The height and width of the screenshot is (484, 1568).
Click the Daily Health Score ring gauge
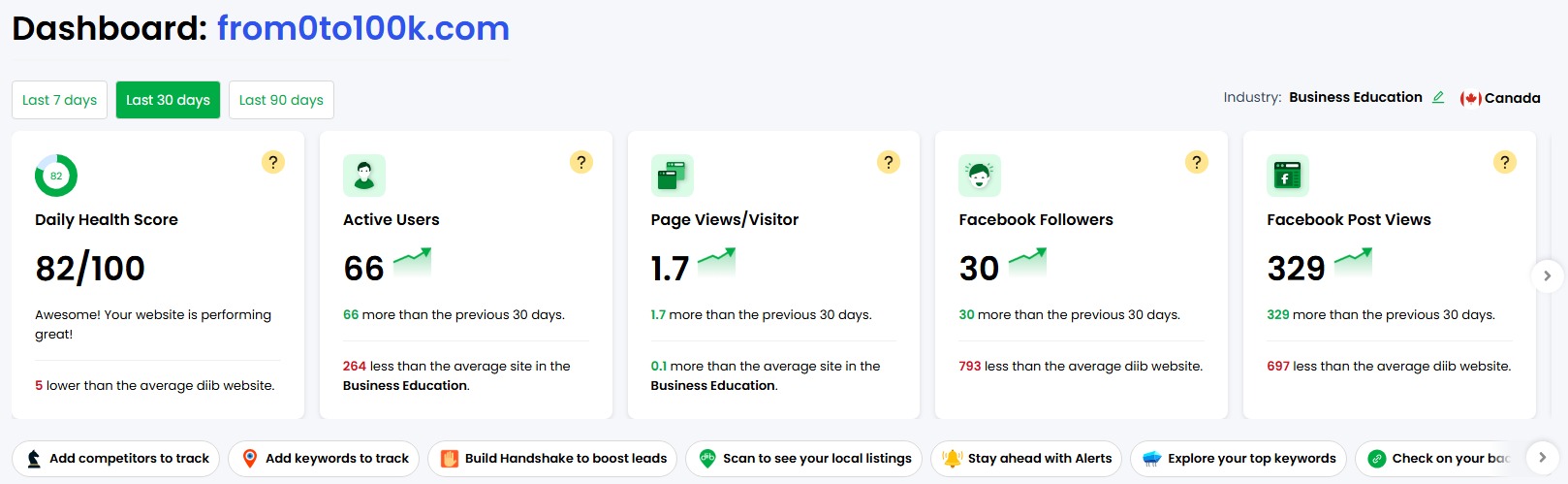point(56,176)
